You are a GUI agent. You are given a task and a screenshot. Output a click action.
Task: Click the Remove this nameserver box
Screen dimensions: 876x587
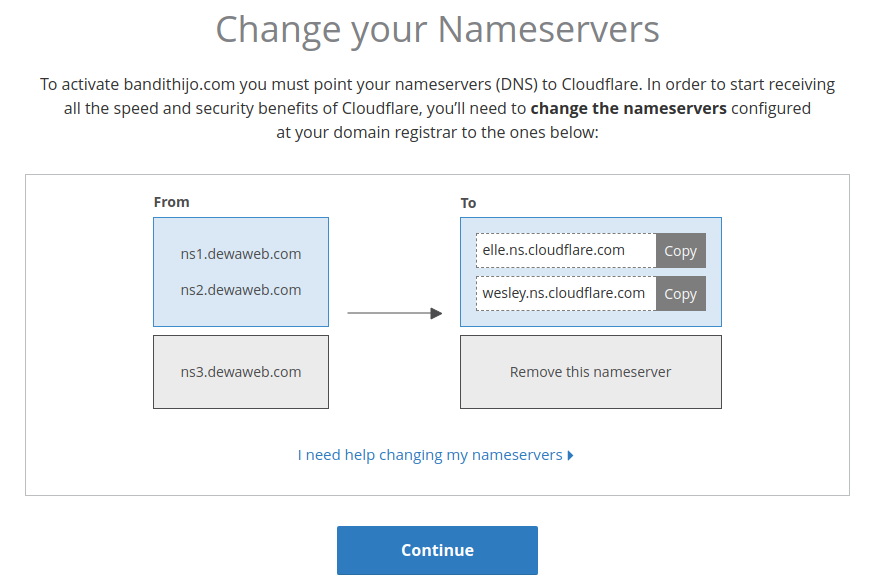[590, 372]
